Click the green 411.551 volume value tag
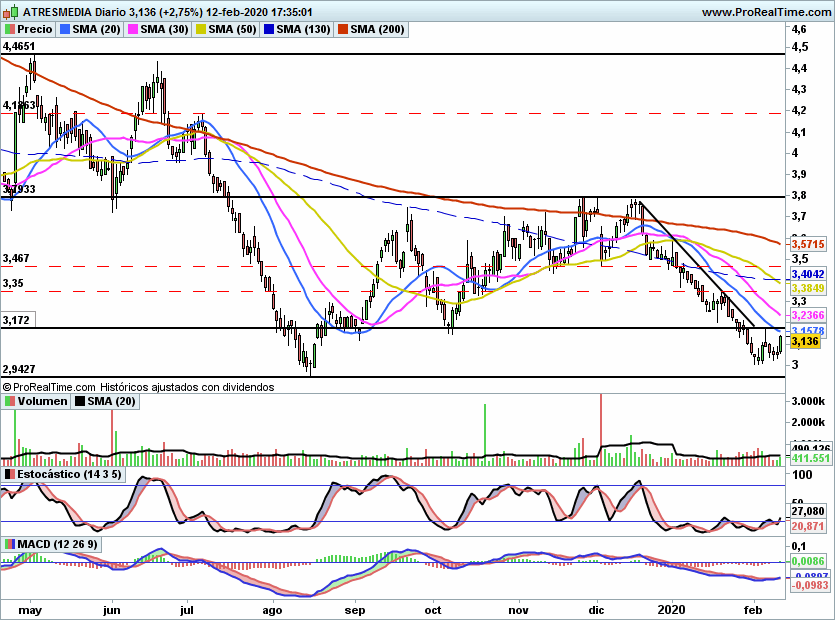 [811, 458]
